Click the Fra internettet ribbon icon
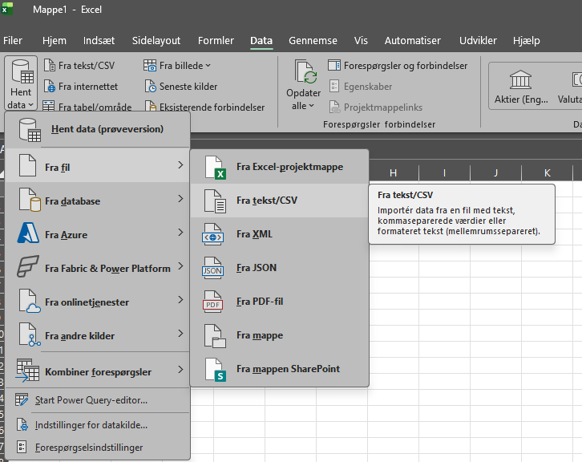 (50, 86)
